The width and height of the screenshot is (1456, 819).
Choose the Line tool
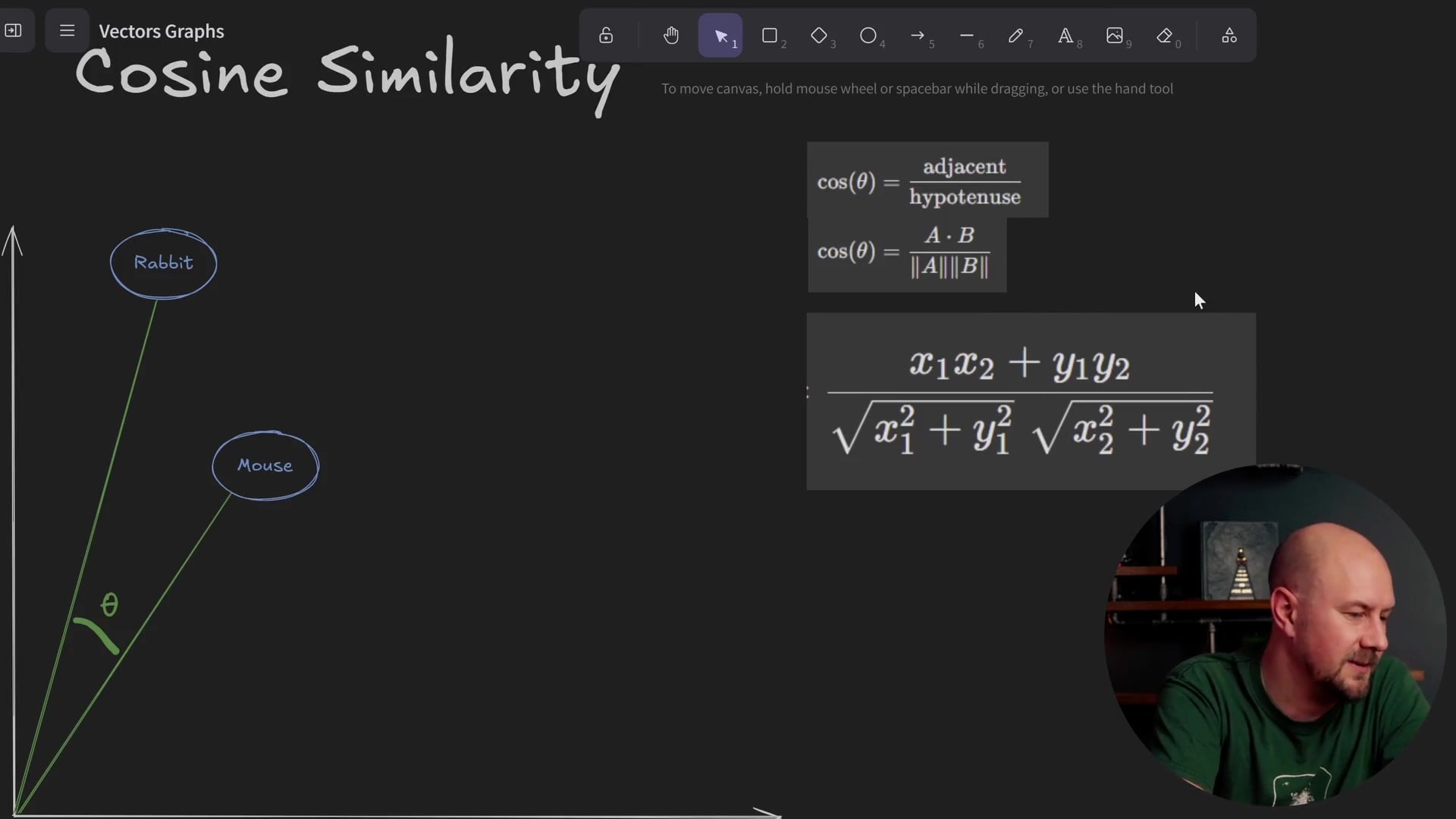tap(967, 36)
